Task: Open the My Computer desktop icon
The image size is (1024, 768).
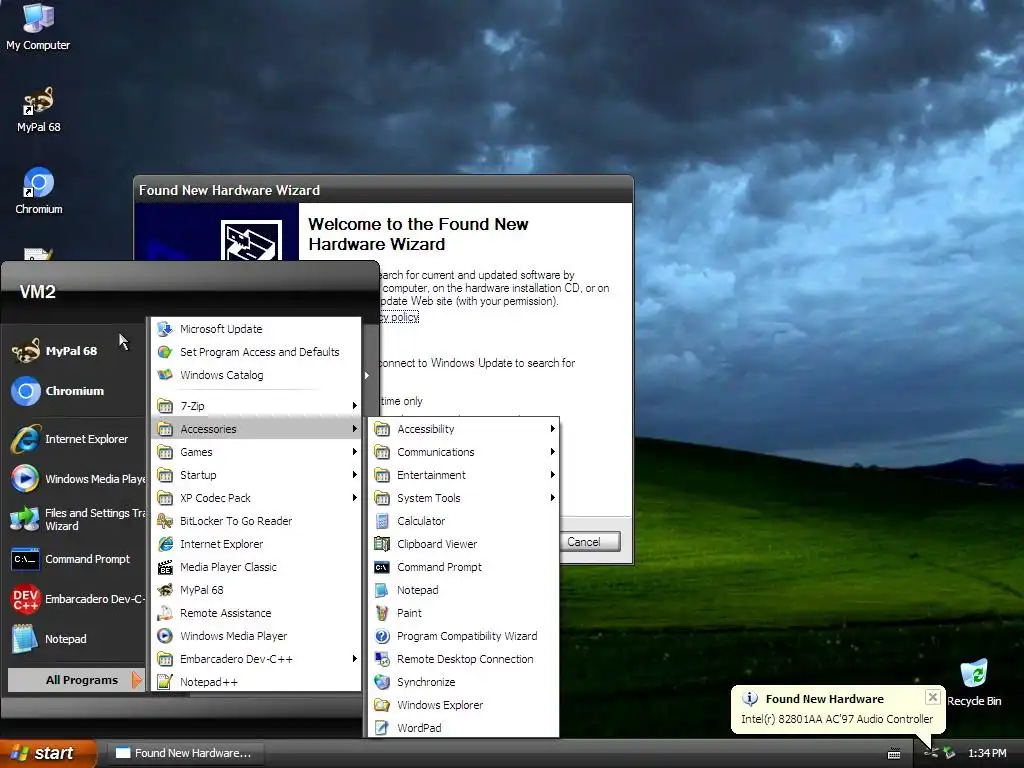Action: click(38, 26)
